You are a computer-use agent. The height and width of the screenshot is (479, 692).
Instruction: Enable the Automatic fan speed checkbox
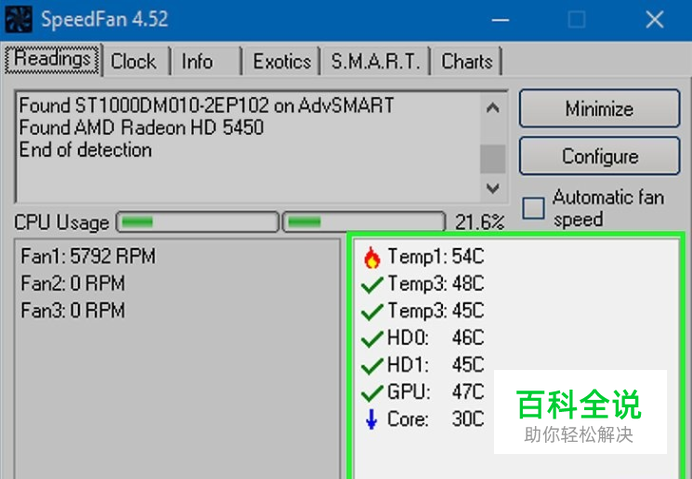point(533,208)
